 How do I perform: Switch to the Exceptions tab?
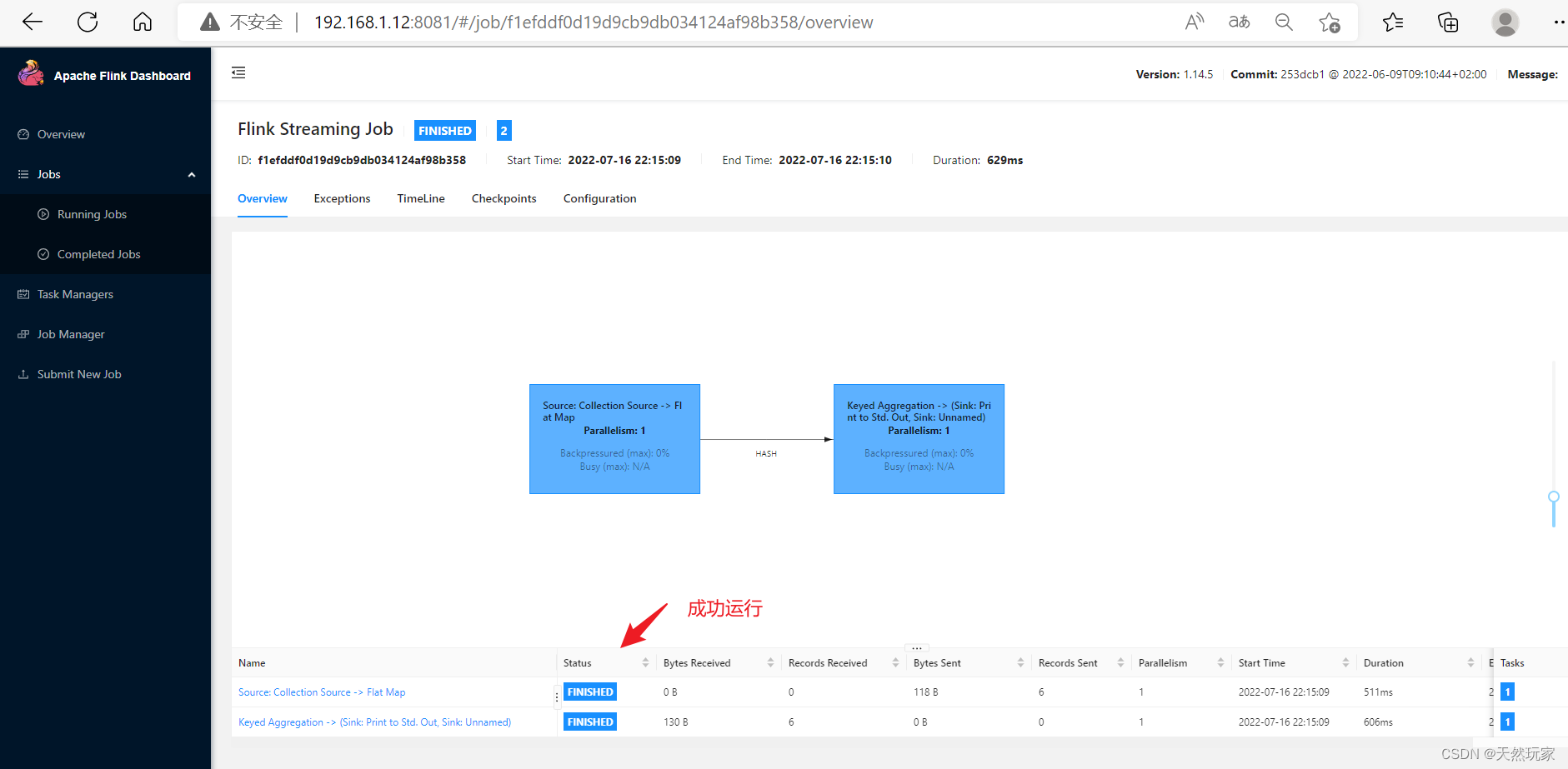342,198
